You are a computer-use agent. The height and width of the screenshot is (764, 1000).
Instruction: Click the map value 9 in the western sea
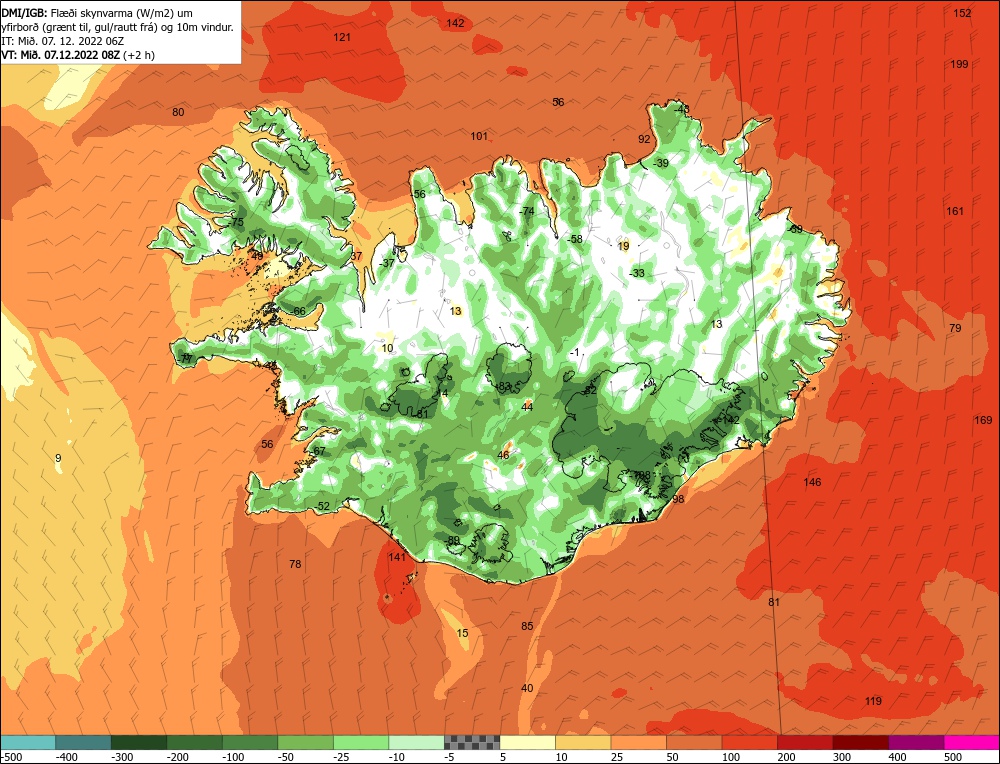click(x=58, y=458)
